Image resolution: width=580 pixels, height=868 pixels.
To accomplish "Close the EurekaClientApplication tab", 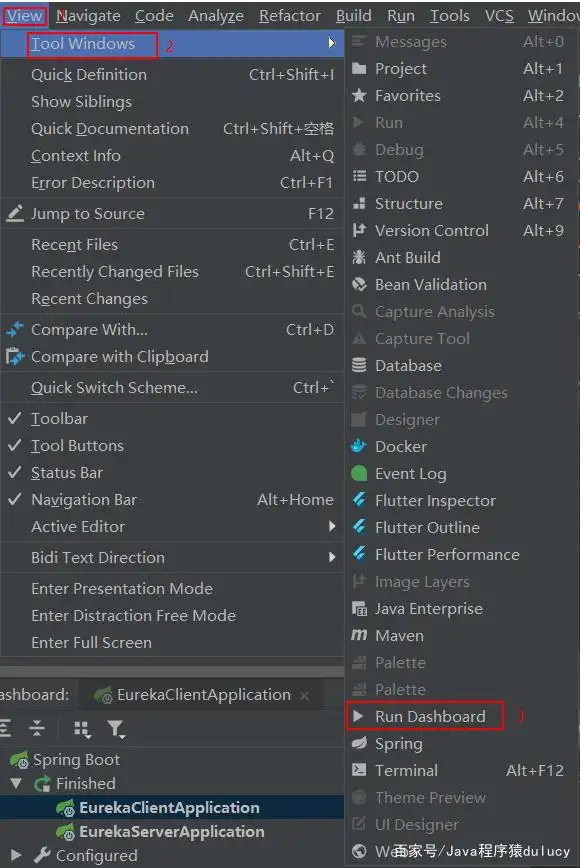I will (x=304, y=695).
